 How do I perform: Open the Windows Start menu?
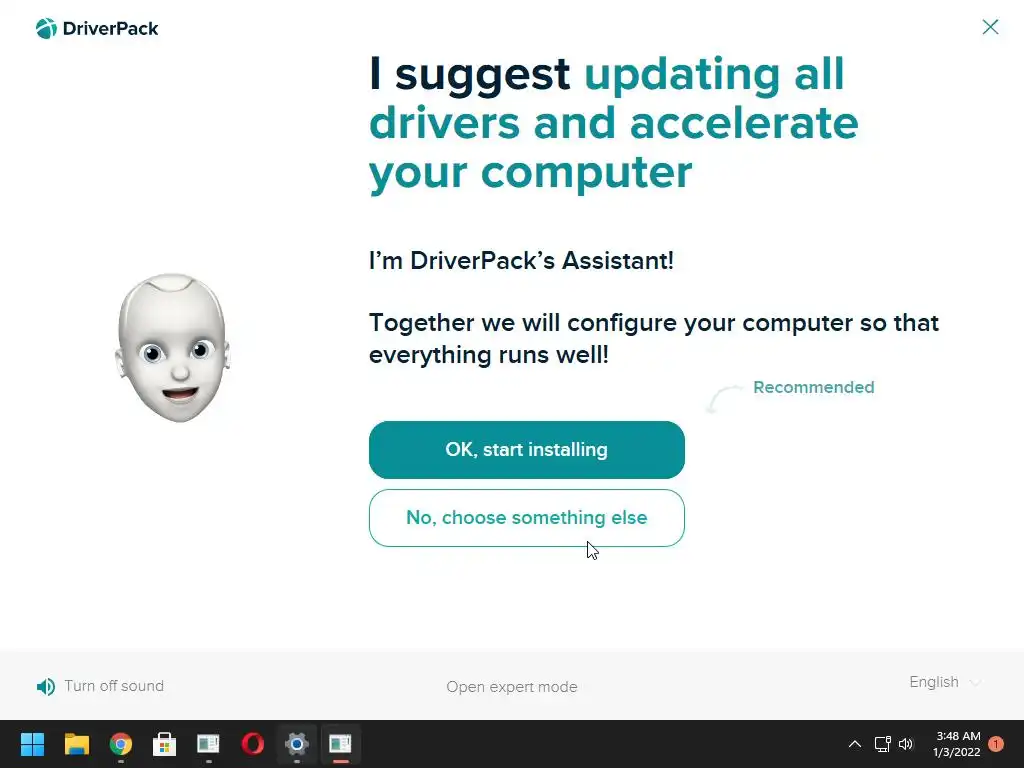tap(32, 744)
